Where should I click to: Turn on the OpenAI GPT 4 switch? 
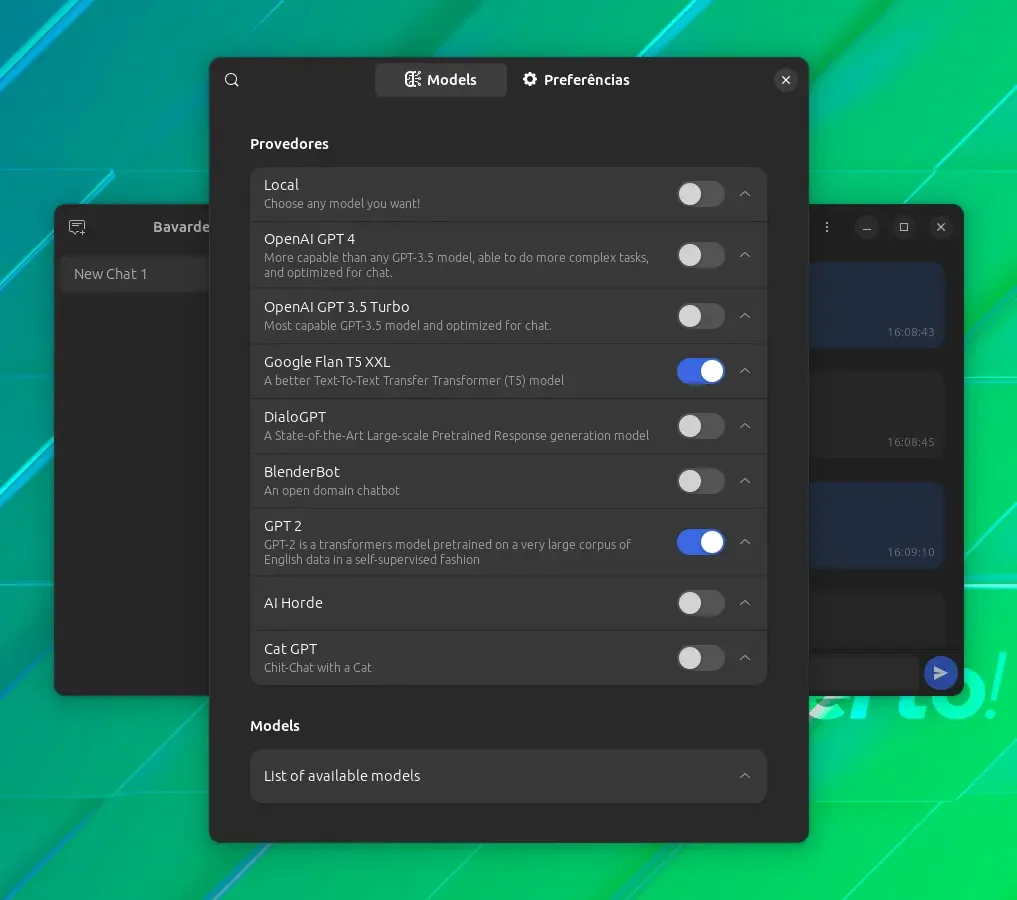[700, 255]
